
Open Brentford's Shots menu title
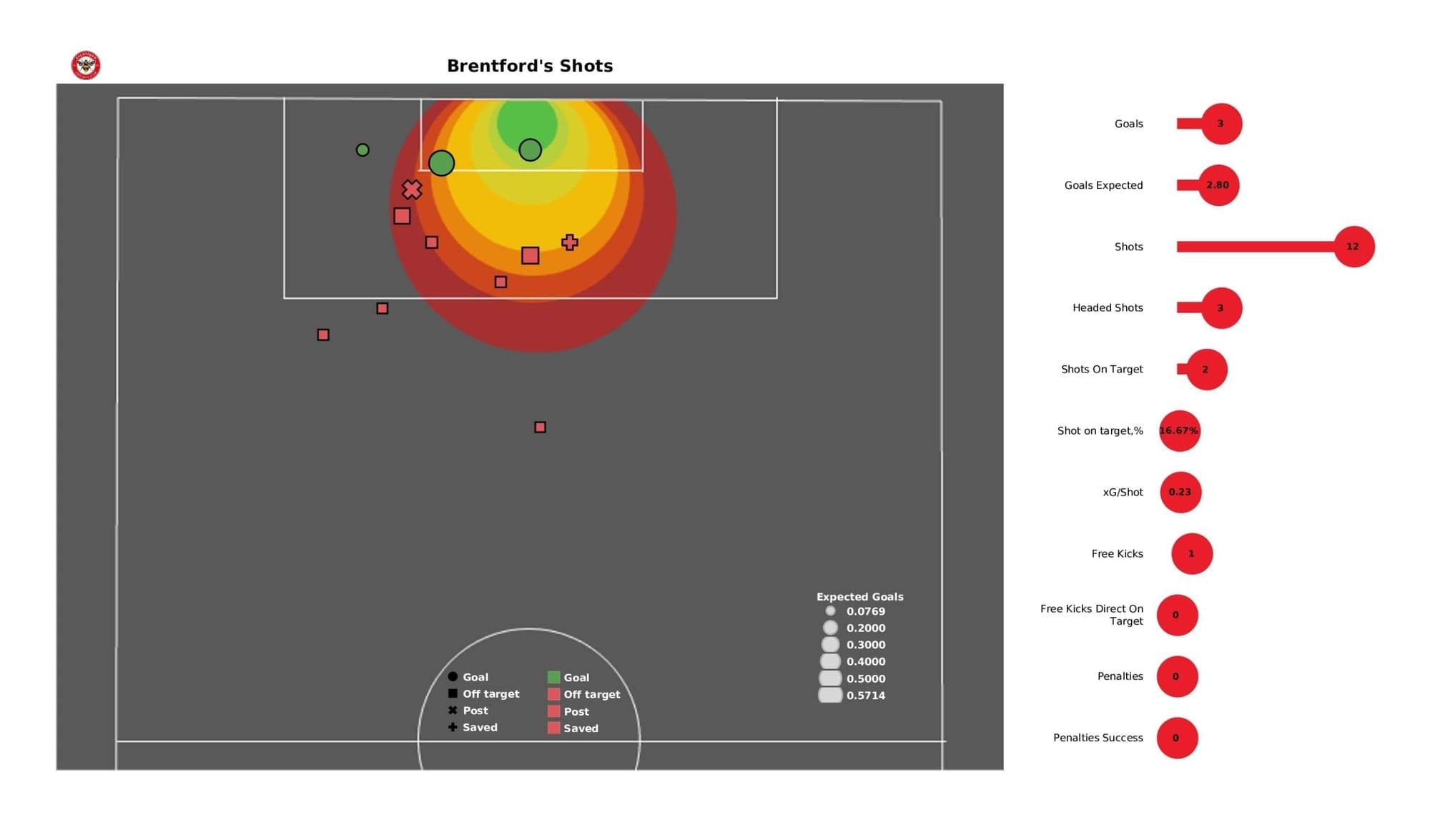[x=531, y=64]
